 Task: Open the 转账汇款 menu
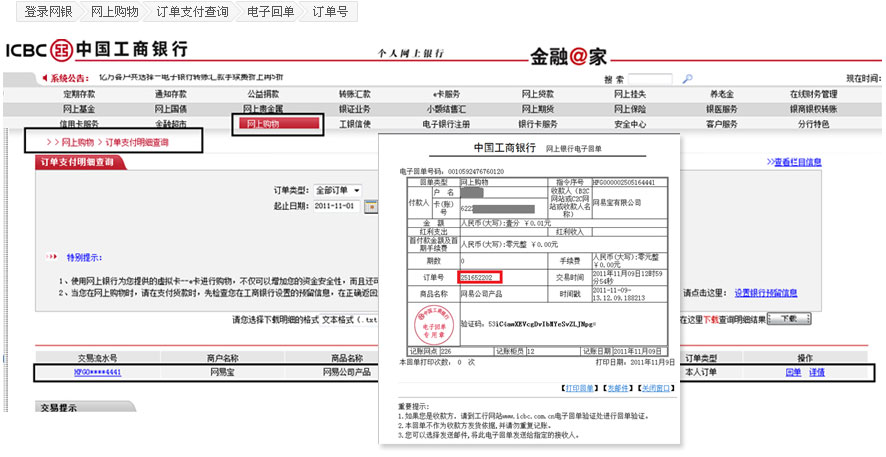[x=355, y=94]
